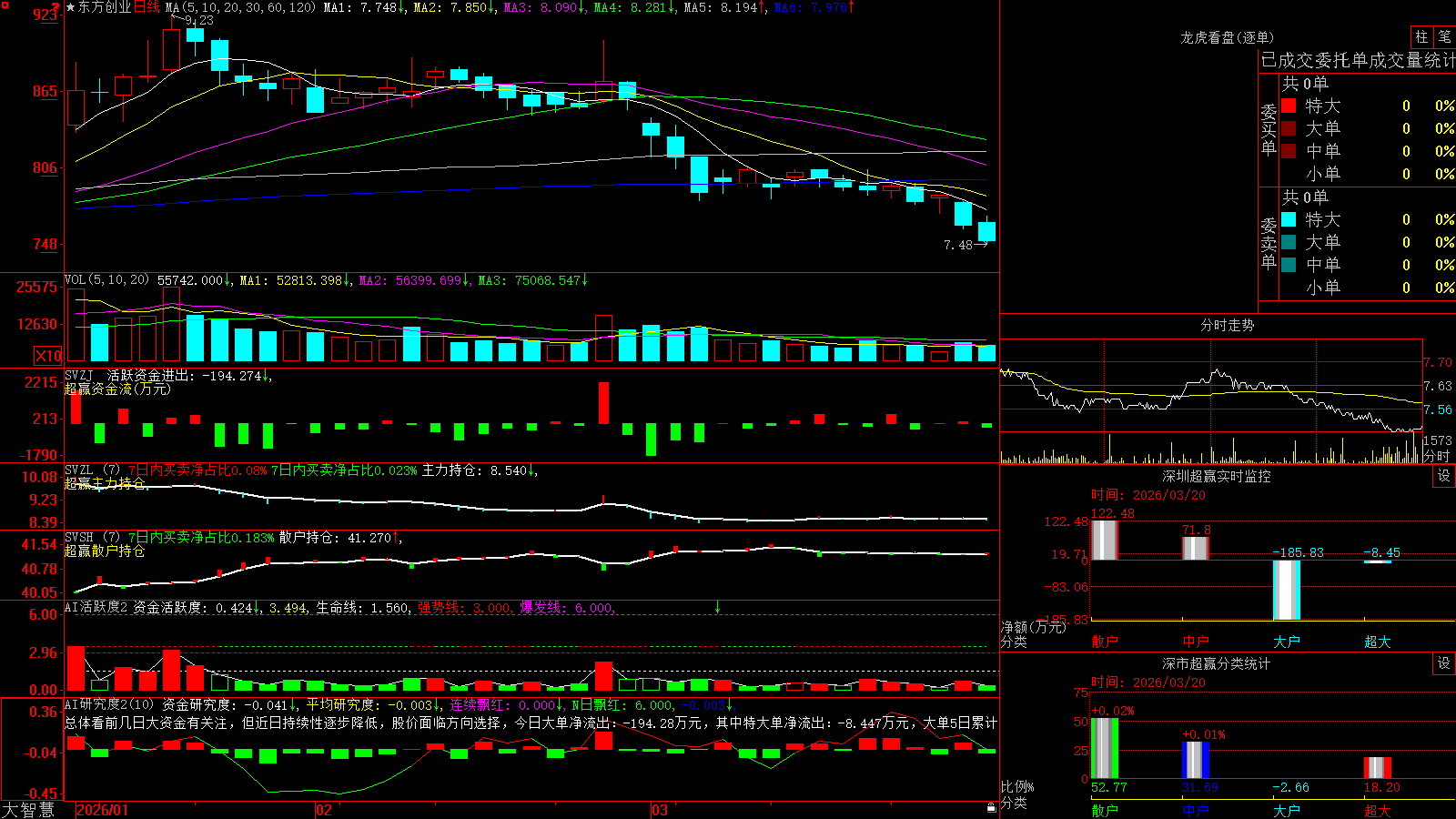Image resolution: width=1456 pixels, height=819 pixels.
Task: Click the 2026/01 date marker
Action: pos(102,810)
